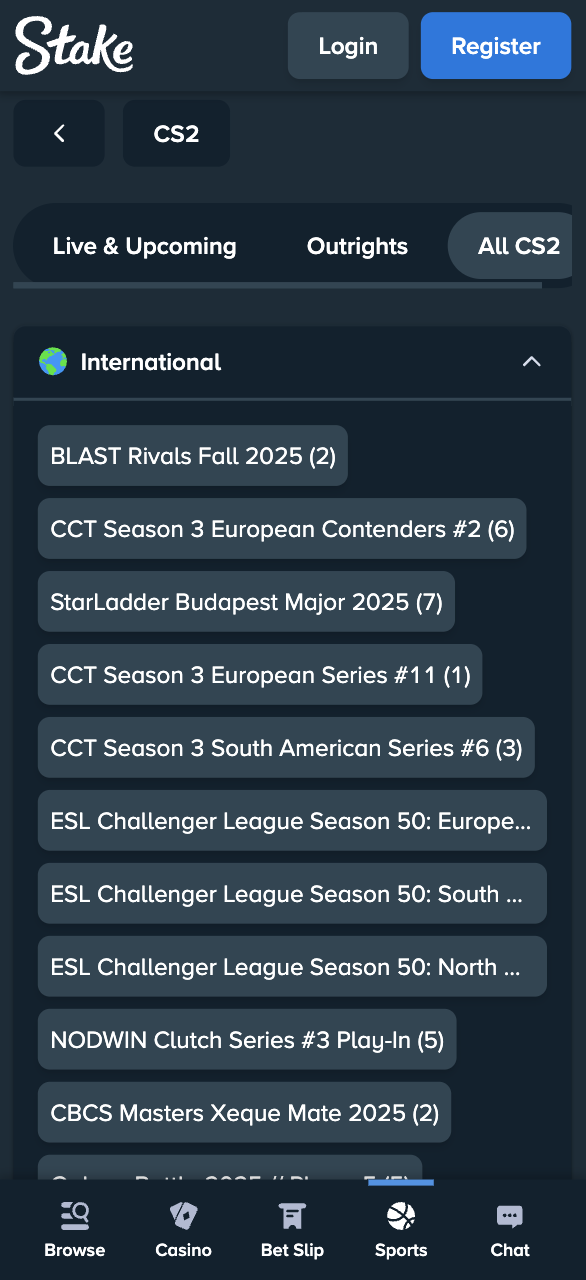Open BLAST Rivals Fall 2025 matches
The height and width of the screenshot is (1280, 586).
192,456
